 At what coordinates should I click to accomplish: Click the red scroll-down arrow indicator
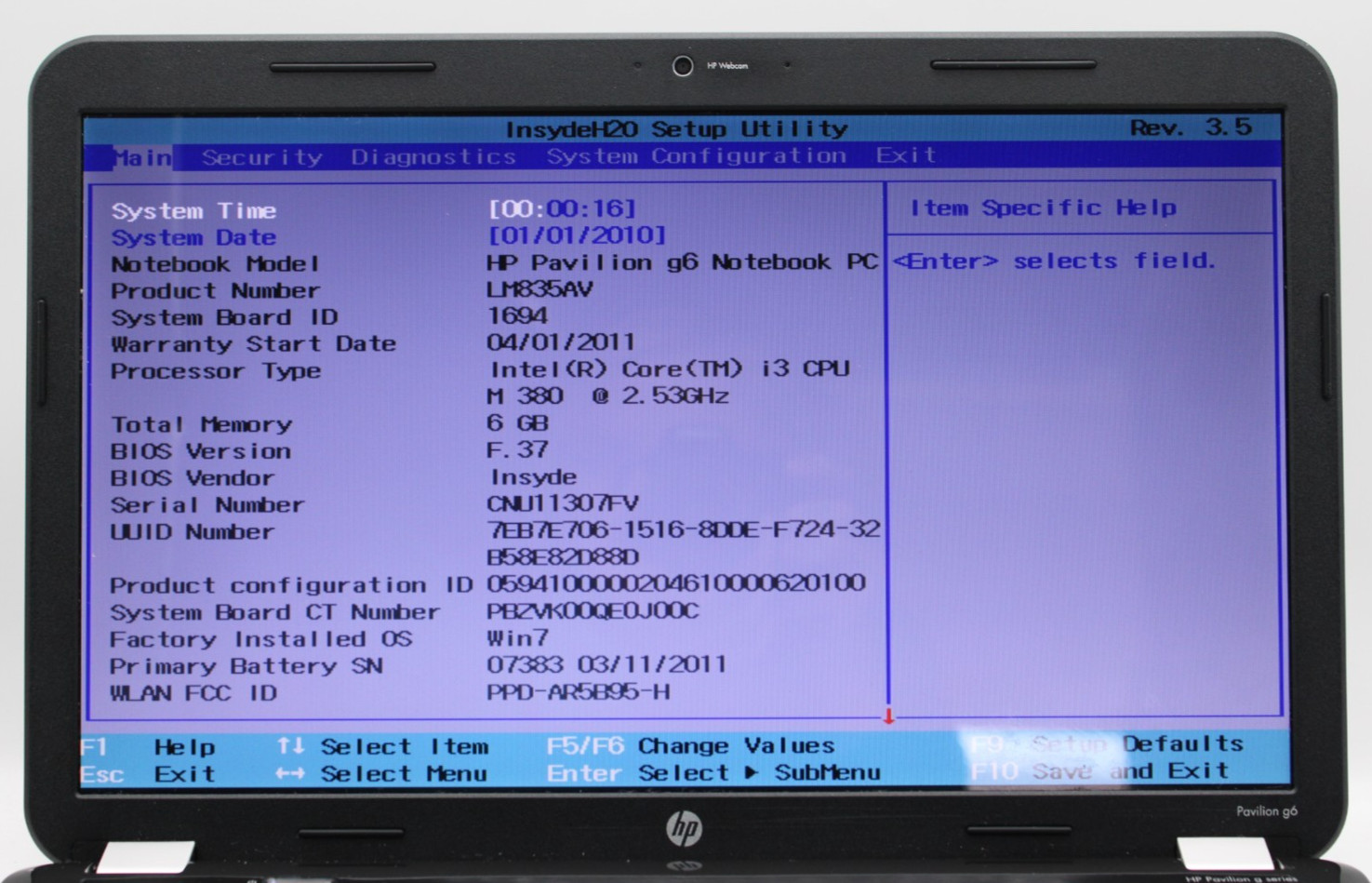[888, 716]
